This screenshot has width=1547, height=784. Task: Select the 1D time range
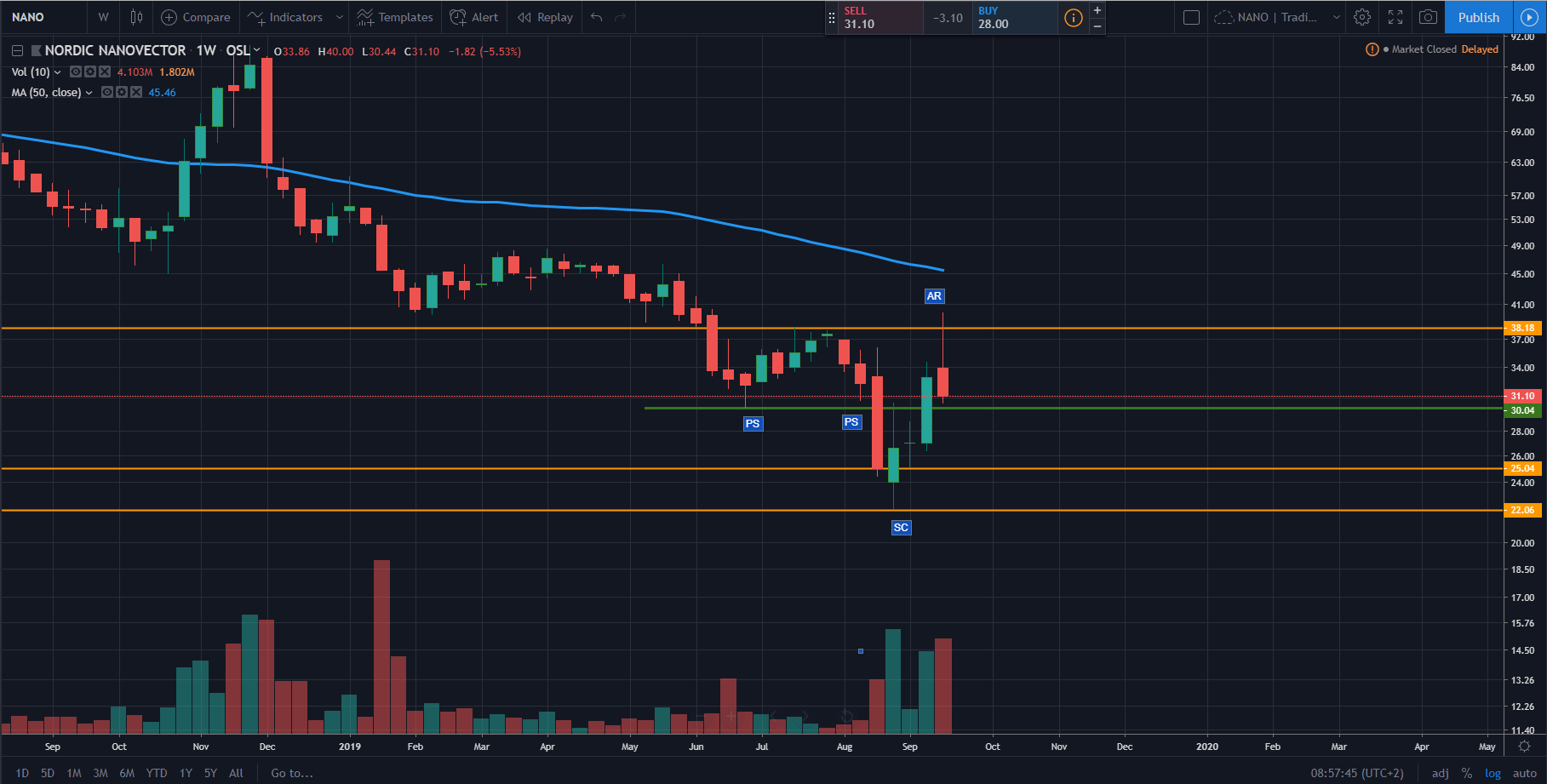tap(22, 773)
